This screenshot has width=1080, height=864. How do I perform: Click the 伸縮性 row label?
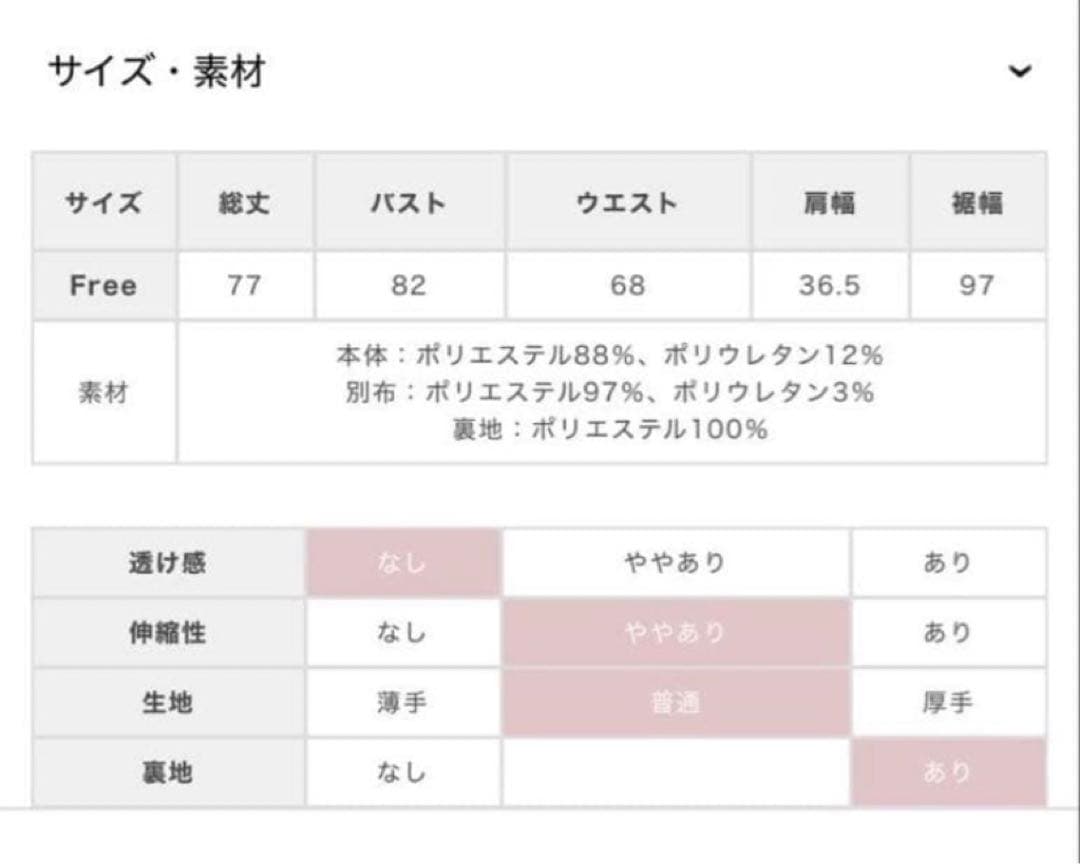point(168,633)
